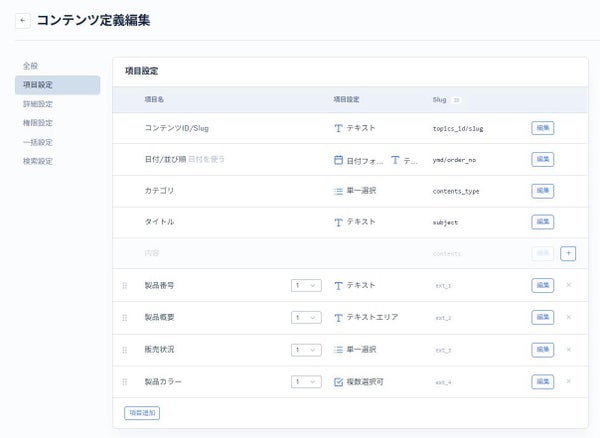Open 権限設定 in the sidebar
Image resolution: width=600 pixels, height=438 pixels.
[38, 123]
